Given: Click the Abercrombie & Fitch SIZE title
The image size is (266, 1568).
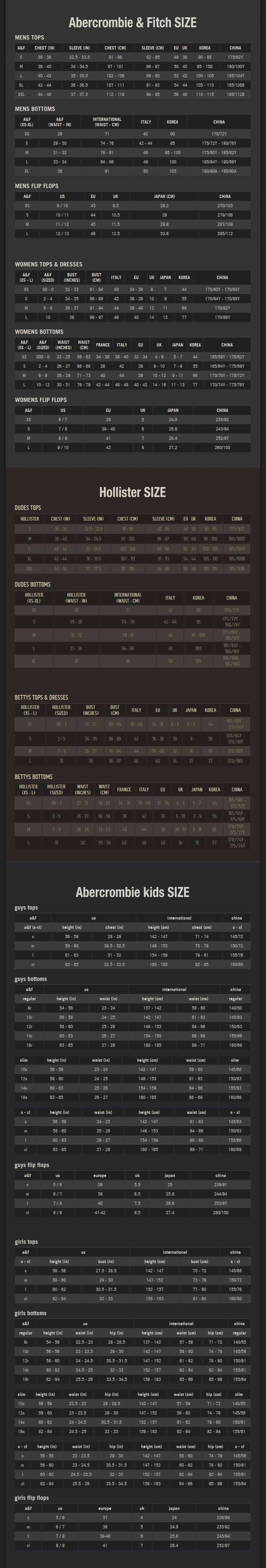Looking at the screenshot, I should pos(133,23).
